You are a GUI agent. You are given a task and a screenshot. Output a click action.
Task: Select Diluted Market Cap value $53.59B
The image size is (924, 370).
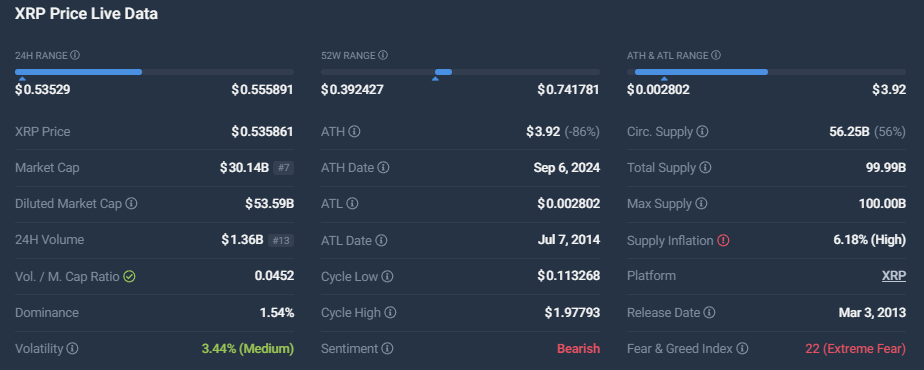click(x=270, y=204)
